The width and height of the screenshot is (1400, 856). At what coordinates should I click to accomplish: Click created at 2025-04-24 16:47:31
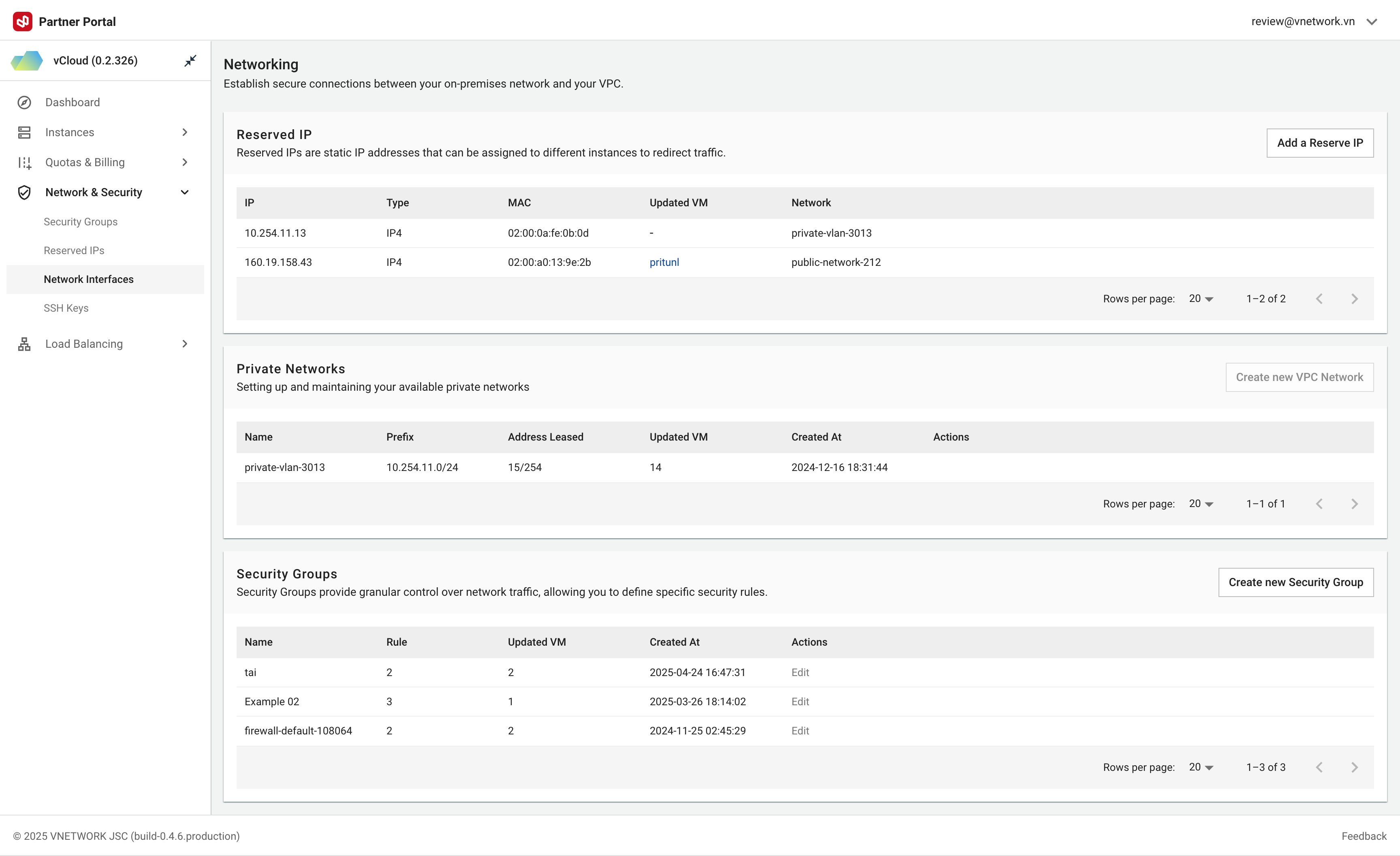click(697, 673)
